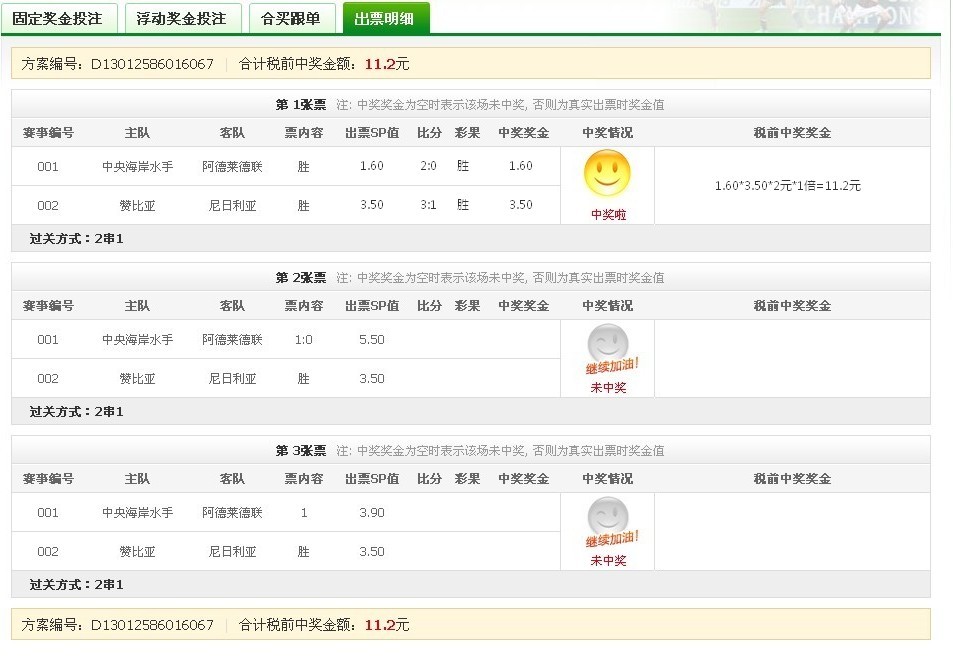Click the bottom plan number D13012586016067
Viewport: 953px width, 657px height.
point(152,625)
